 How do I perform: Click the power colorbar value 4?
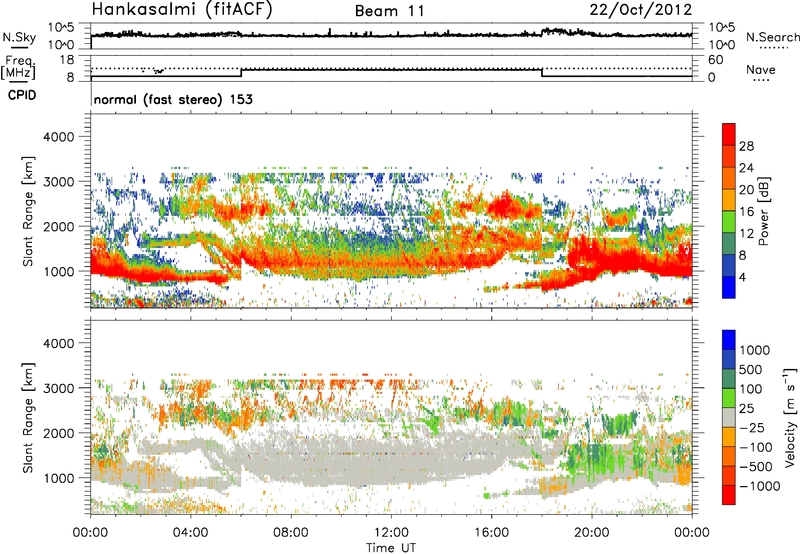coord(743,278)
